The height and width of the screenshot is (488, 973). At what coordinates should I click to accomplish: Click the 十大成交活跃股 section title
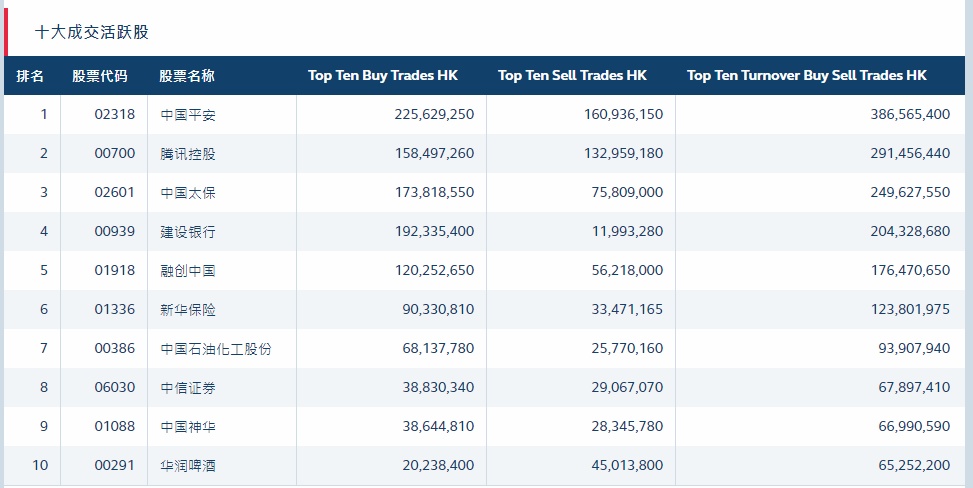[92, 32]
